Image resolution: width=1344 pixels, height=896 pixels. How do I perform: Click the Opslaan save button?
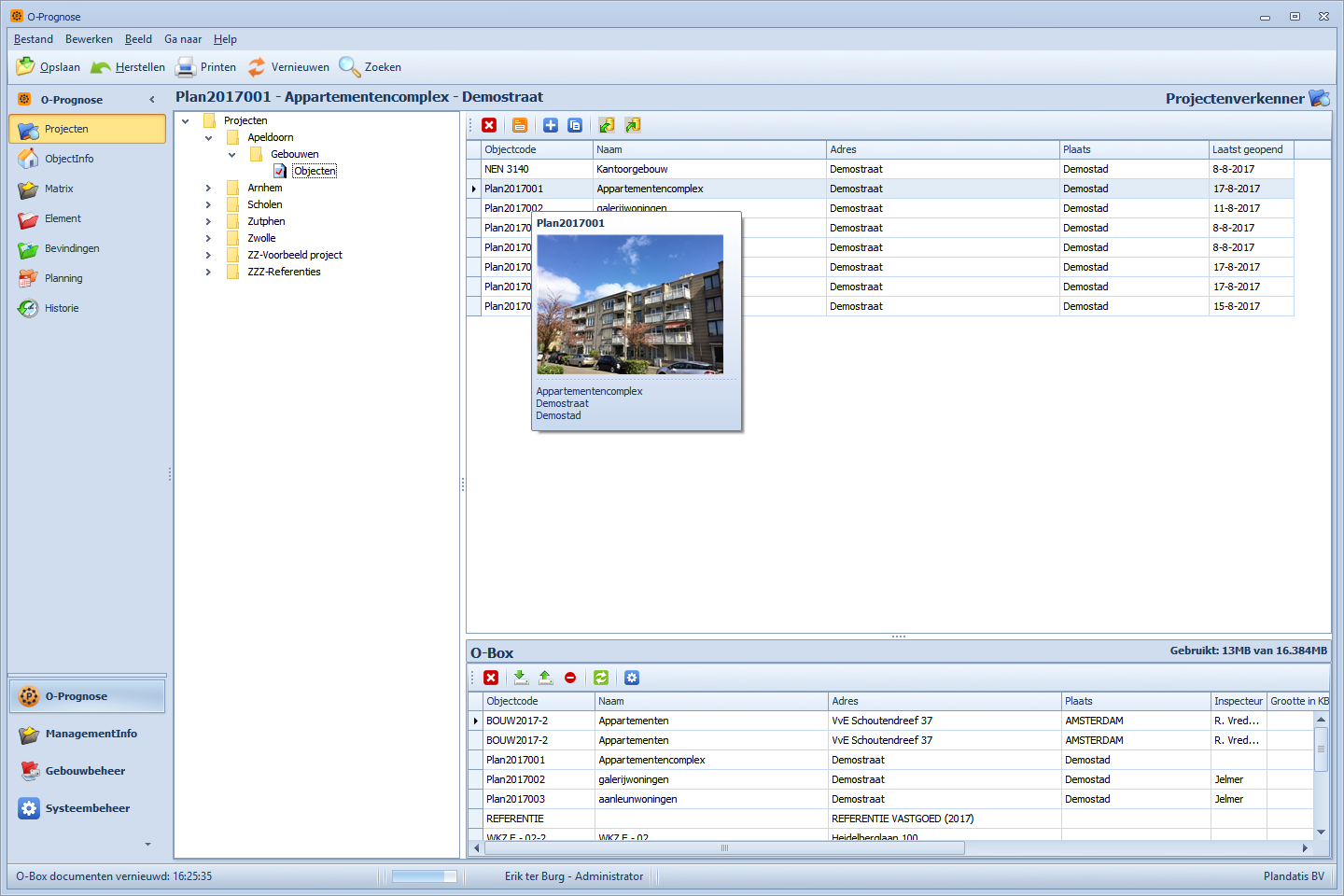pos(49,66)
